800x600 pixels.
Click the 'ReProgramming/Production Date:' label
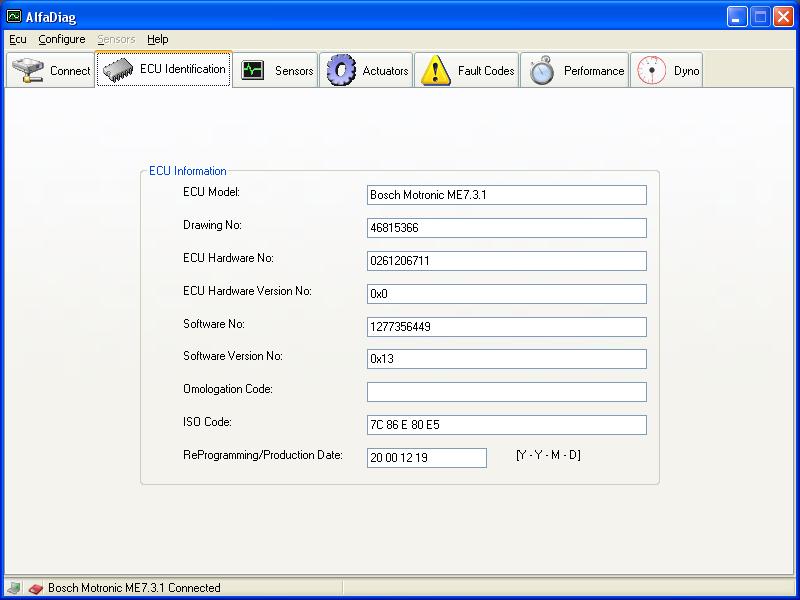point(263,455)
